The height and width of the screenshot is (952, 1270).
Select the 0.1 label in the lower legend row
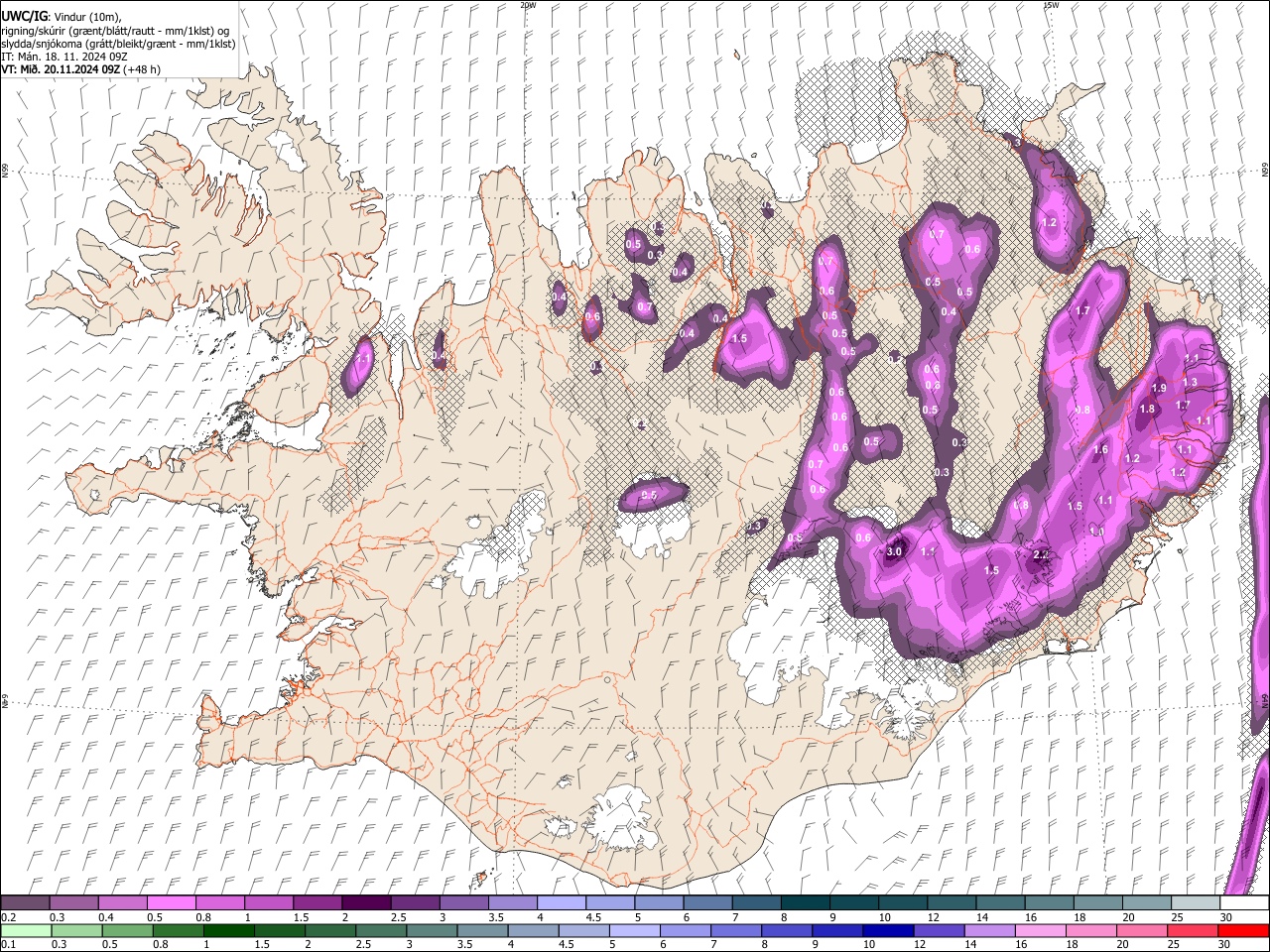[x=8, y=944]
